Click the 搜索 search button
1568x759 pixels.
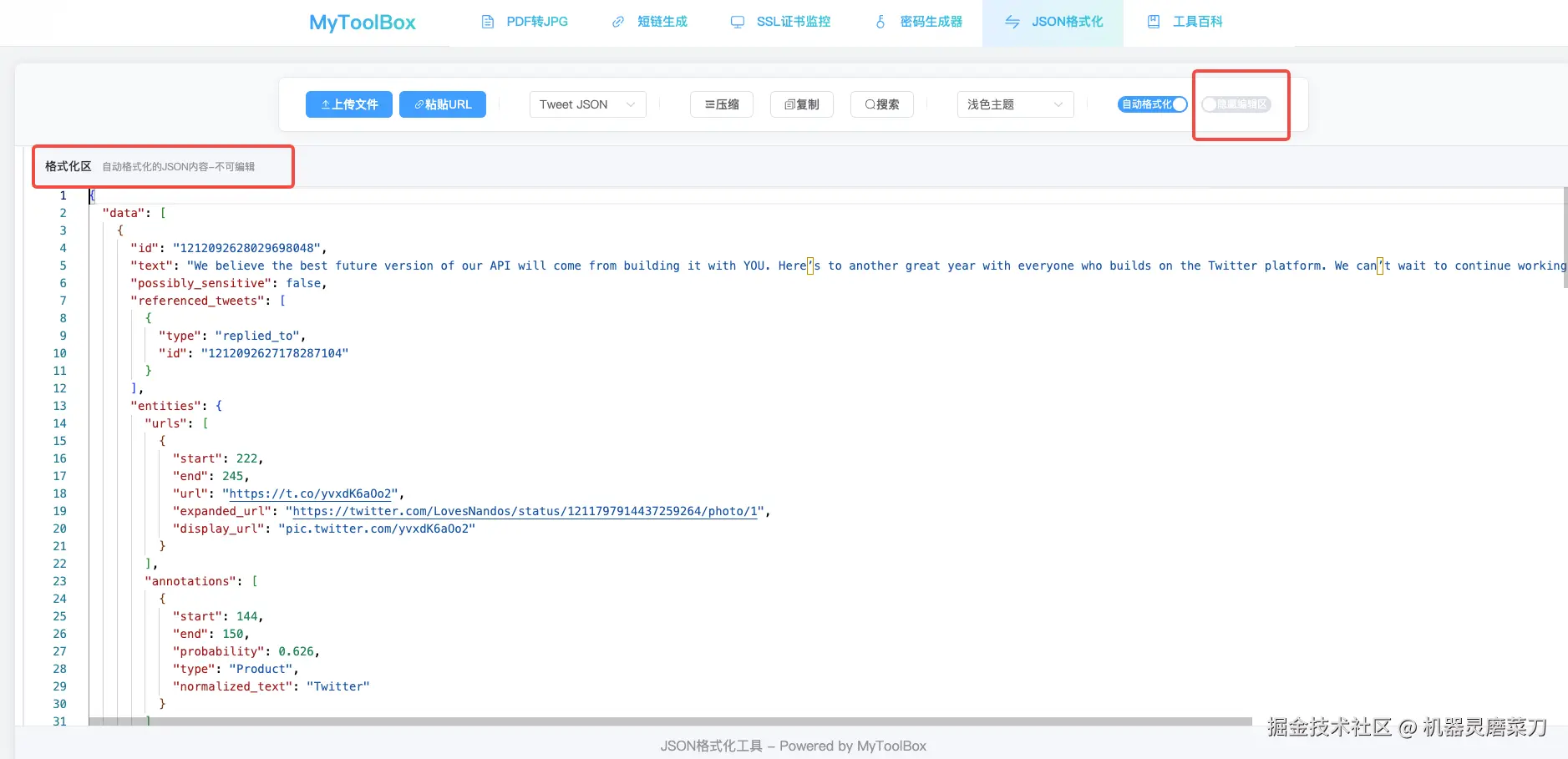882,104
